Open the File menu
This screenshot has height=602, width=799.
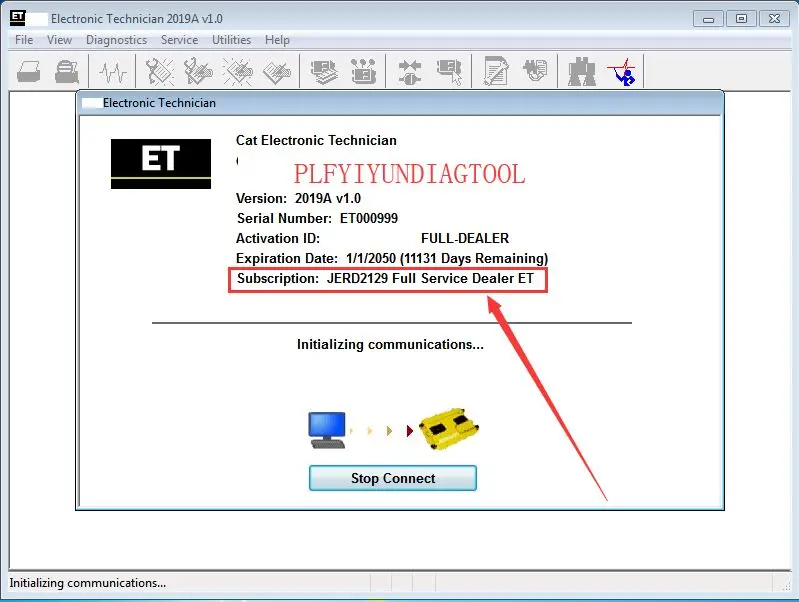click(24, 40)
